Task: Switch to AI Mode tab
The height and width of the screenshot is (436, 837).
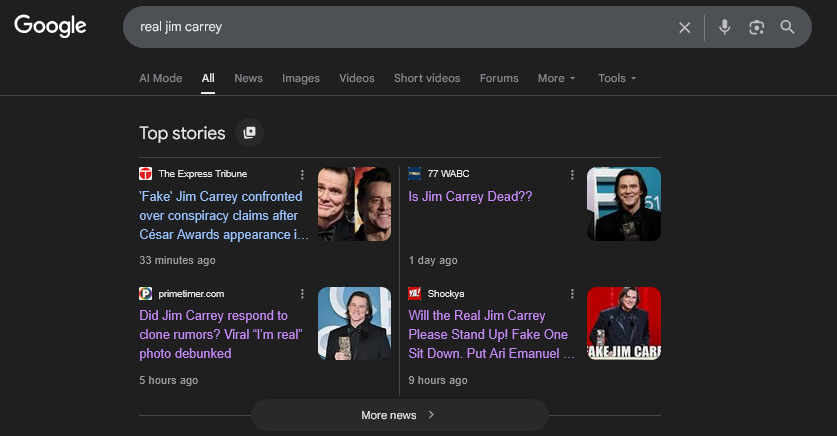Action: [160, 78]
